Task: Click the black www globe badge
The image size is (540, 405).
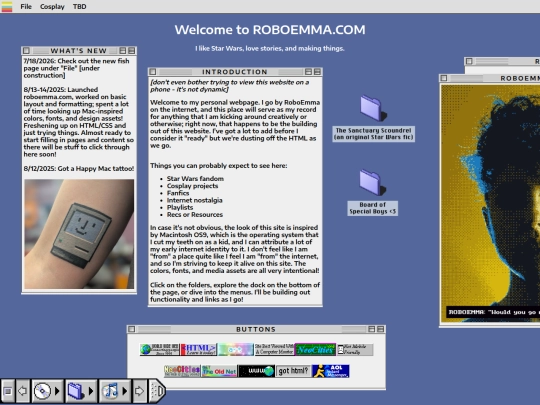Action: [x=257, y=371]
